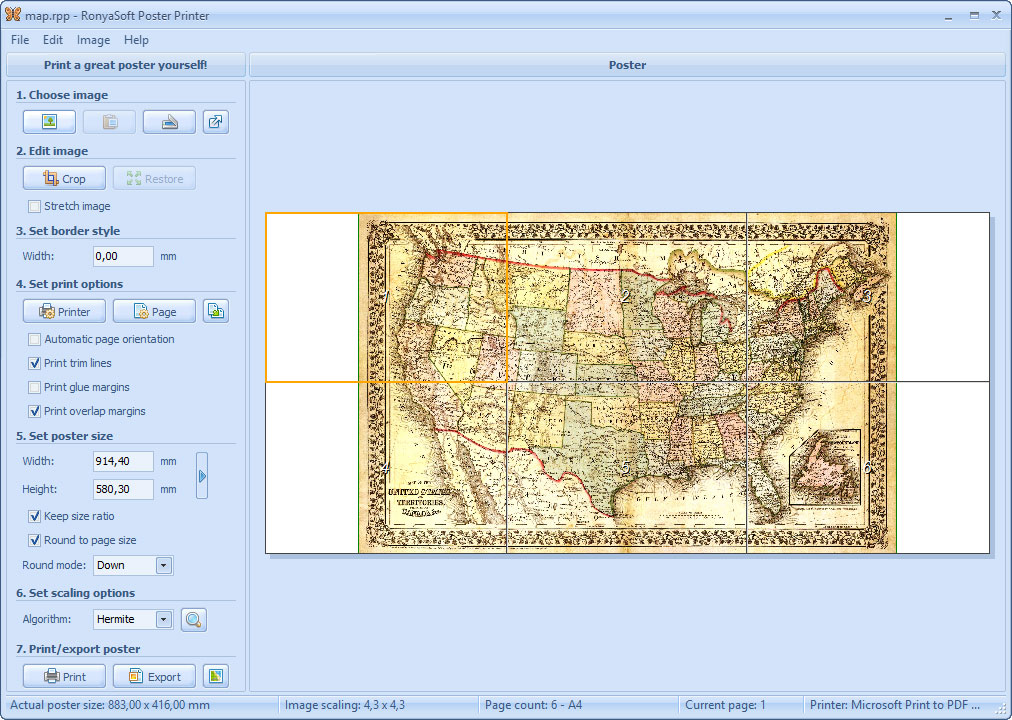Open the Image menu
1012x720 pixels.
click(x=93, y=40)
